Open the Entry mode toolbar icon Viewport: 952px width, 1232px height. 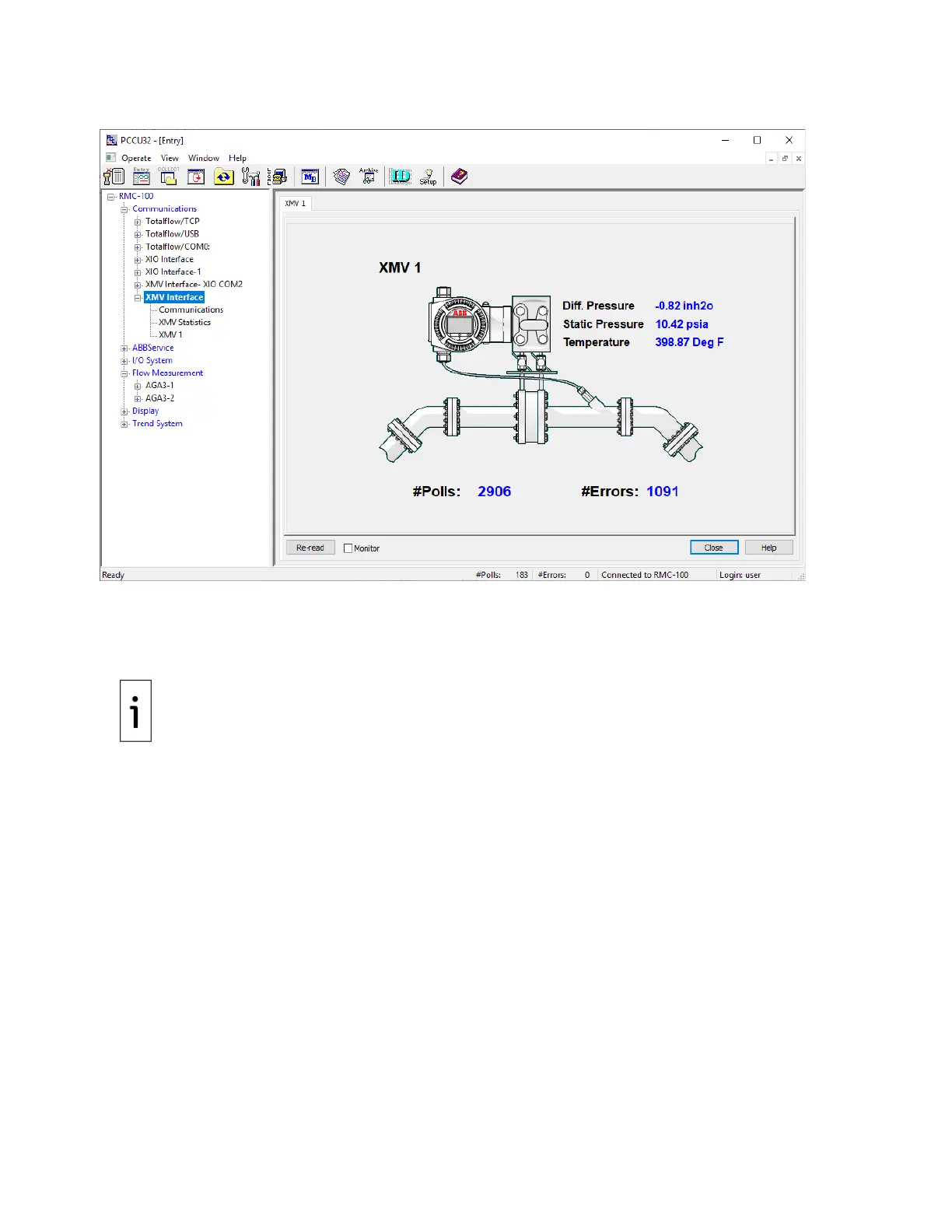[142, 177]
